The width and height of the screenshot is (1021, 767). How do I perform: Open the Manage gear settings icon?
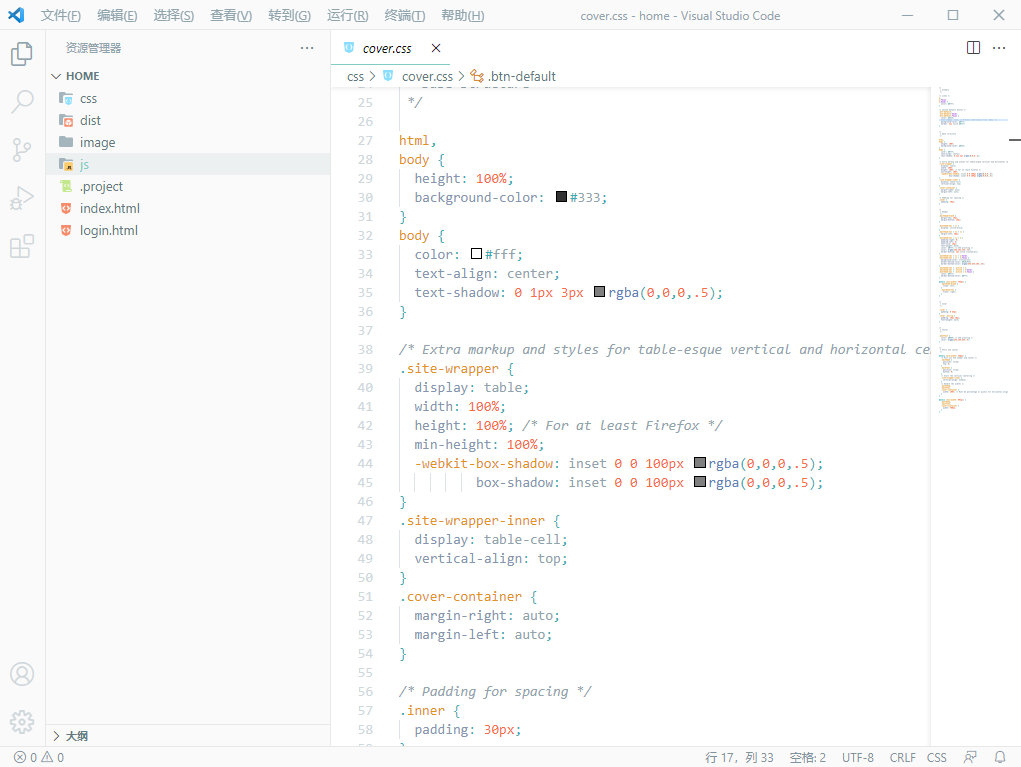(x=22, y=722)
